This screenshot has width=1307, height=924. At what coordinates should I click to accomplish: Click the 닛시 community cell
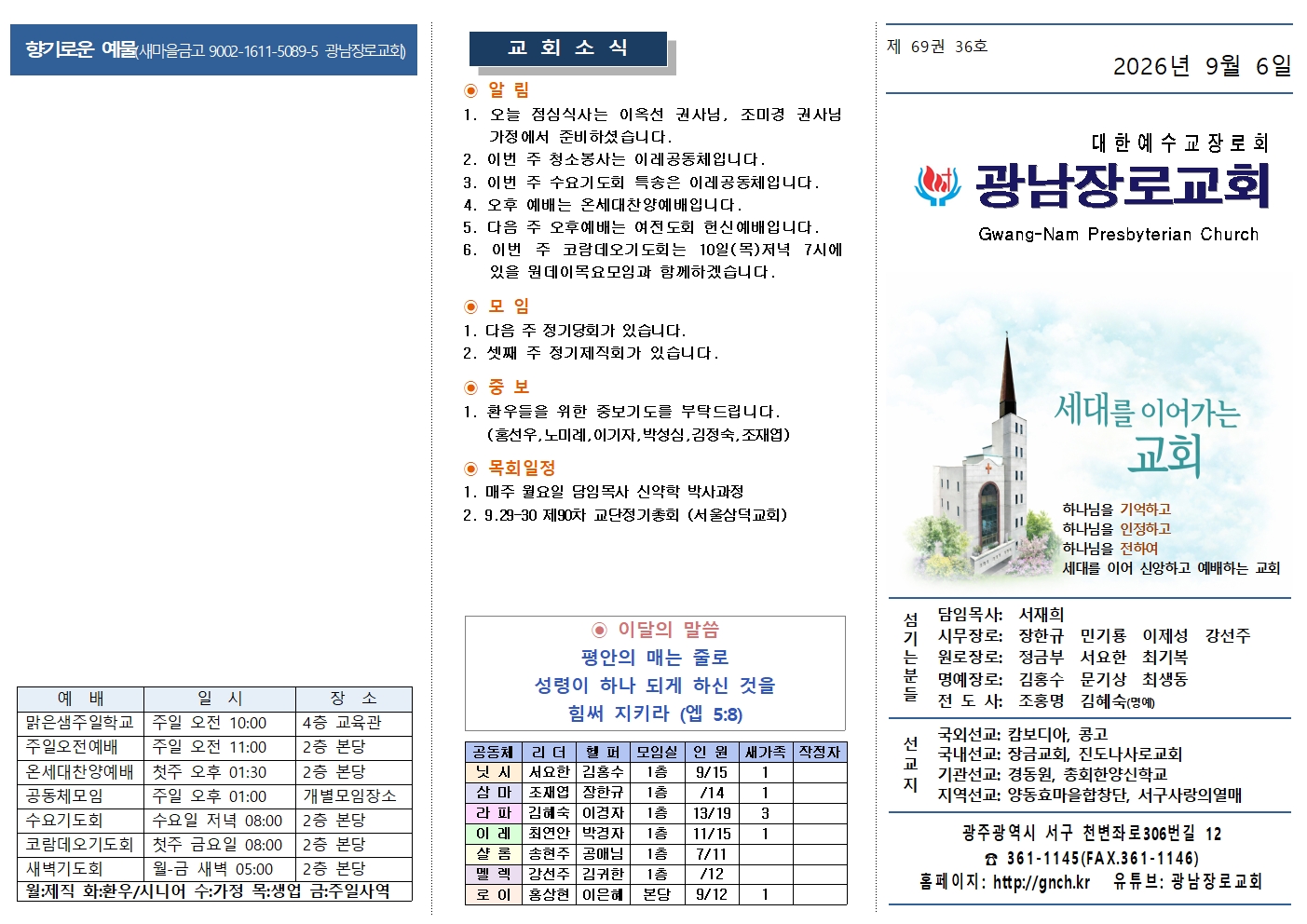click(x=493, y=772)
